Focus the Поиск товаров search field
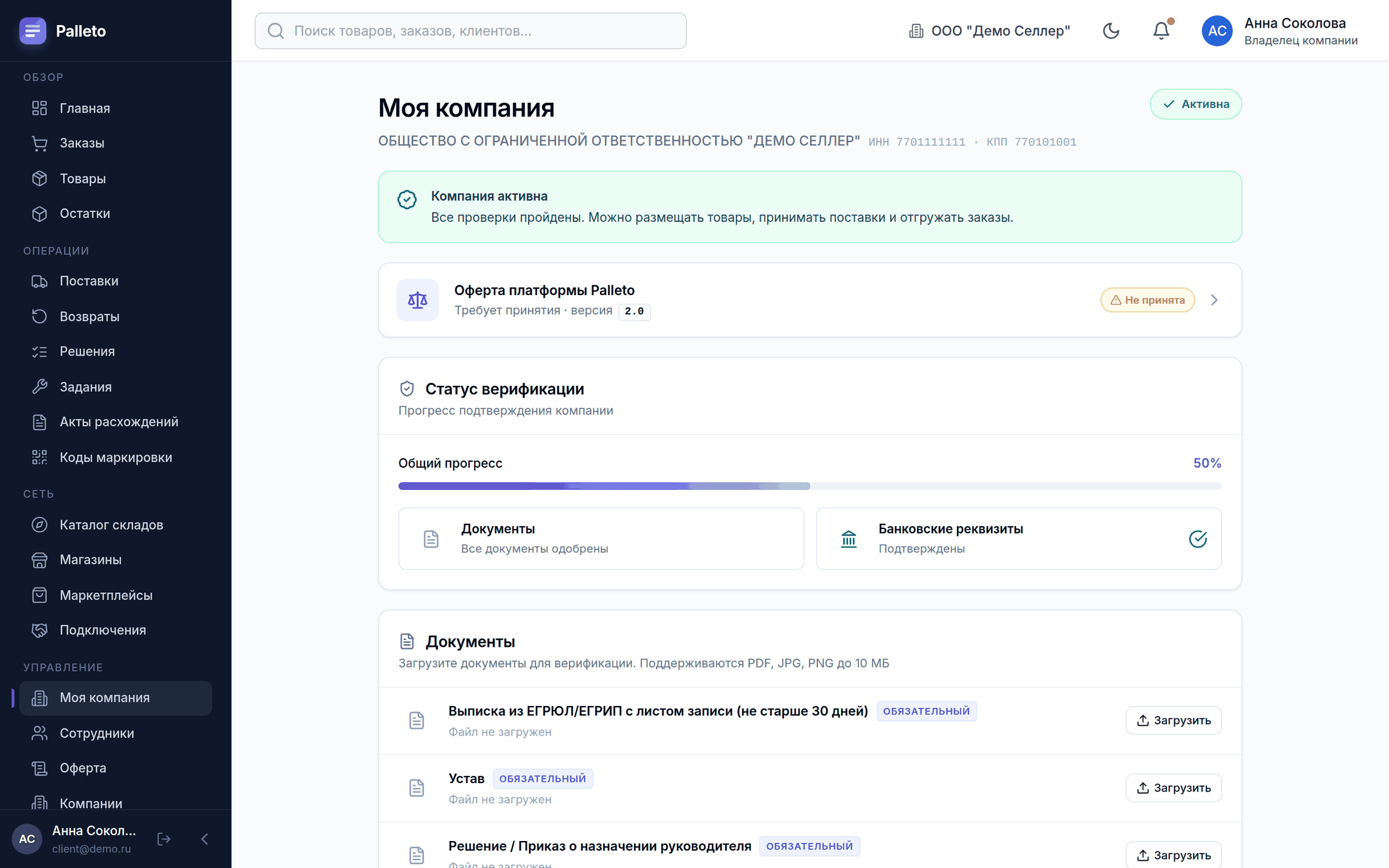The width and height of the screenshot is (1389, 868). [470, 31]
